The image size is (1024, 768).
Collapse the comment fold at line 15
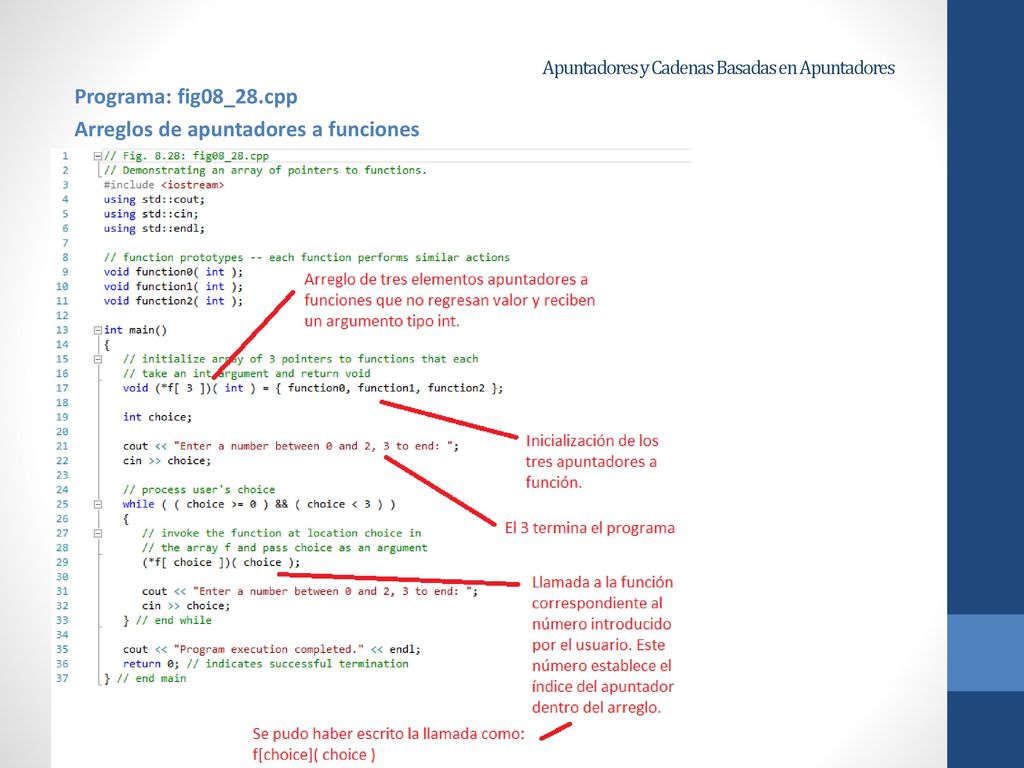[x=97, y=359]
